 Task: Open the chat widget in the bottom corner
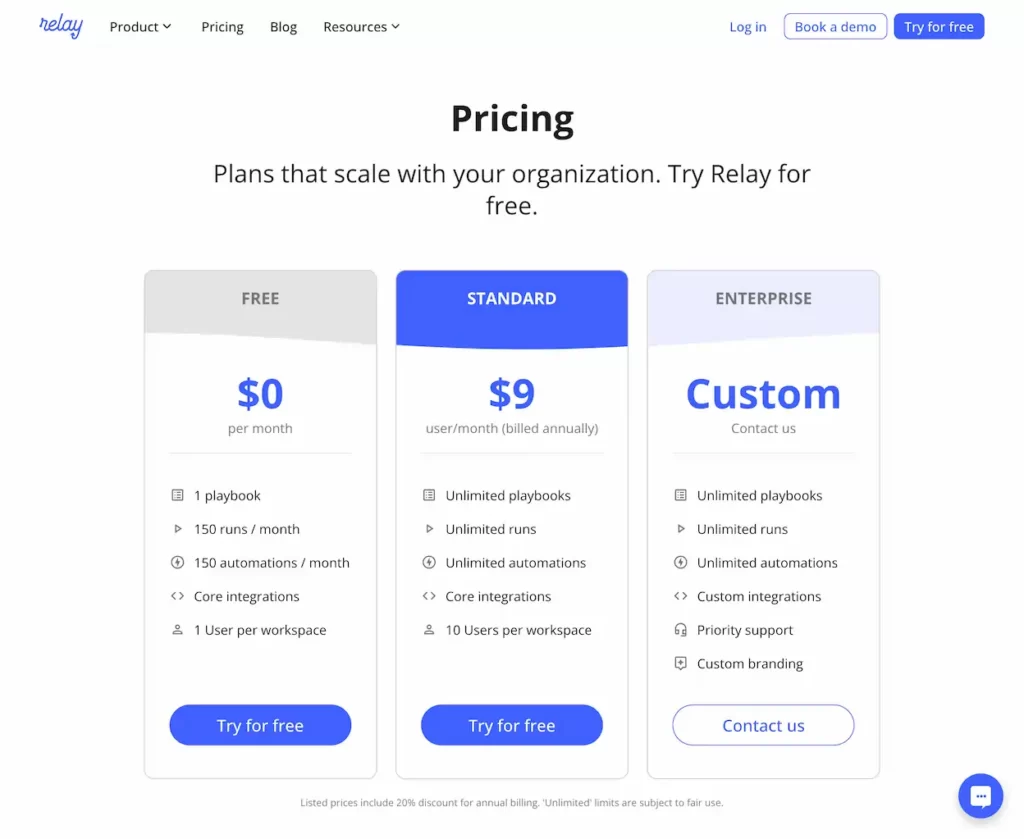(980, 796)
